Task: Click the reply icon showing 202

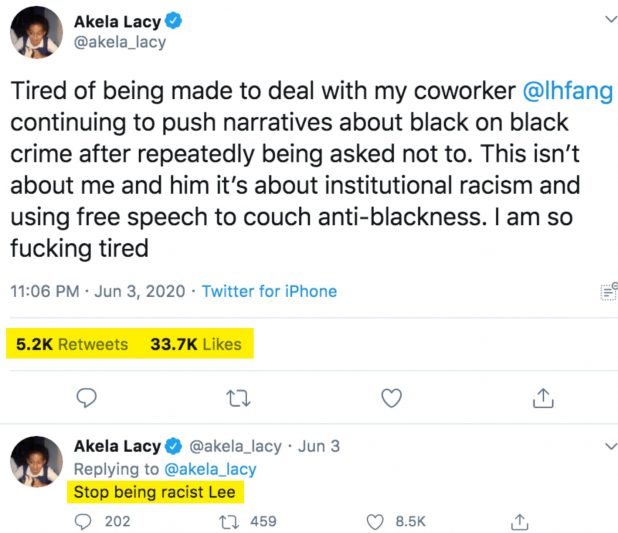Action: [87, 521]
